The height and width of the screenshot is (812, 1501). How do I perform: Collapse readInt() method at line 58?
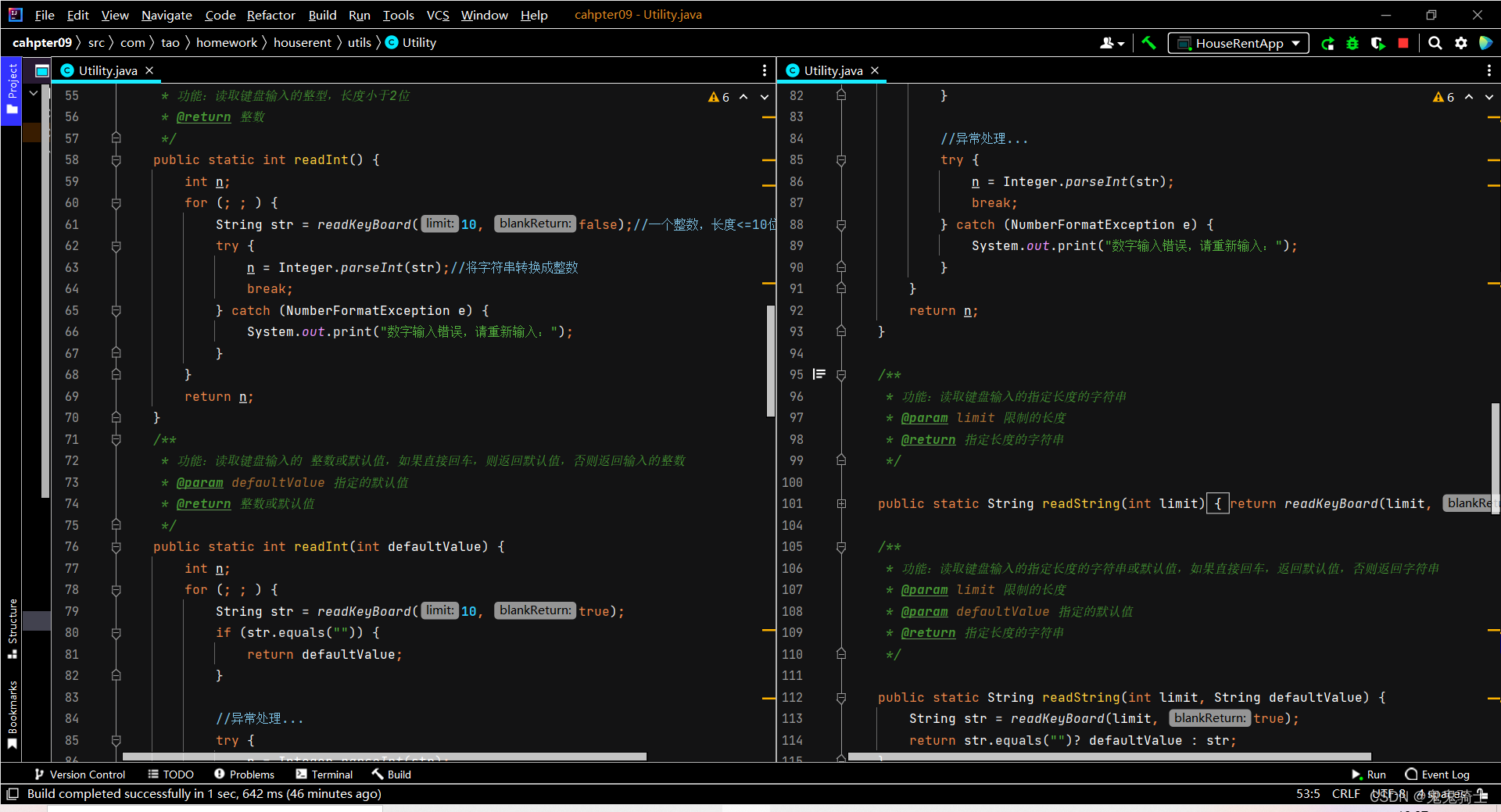point(116,160)
